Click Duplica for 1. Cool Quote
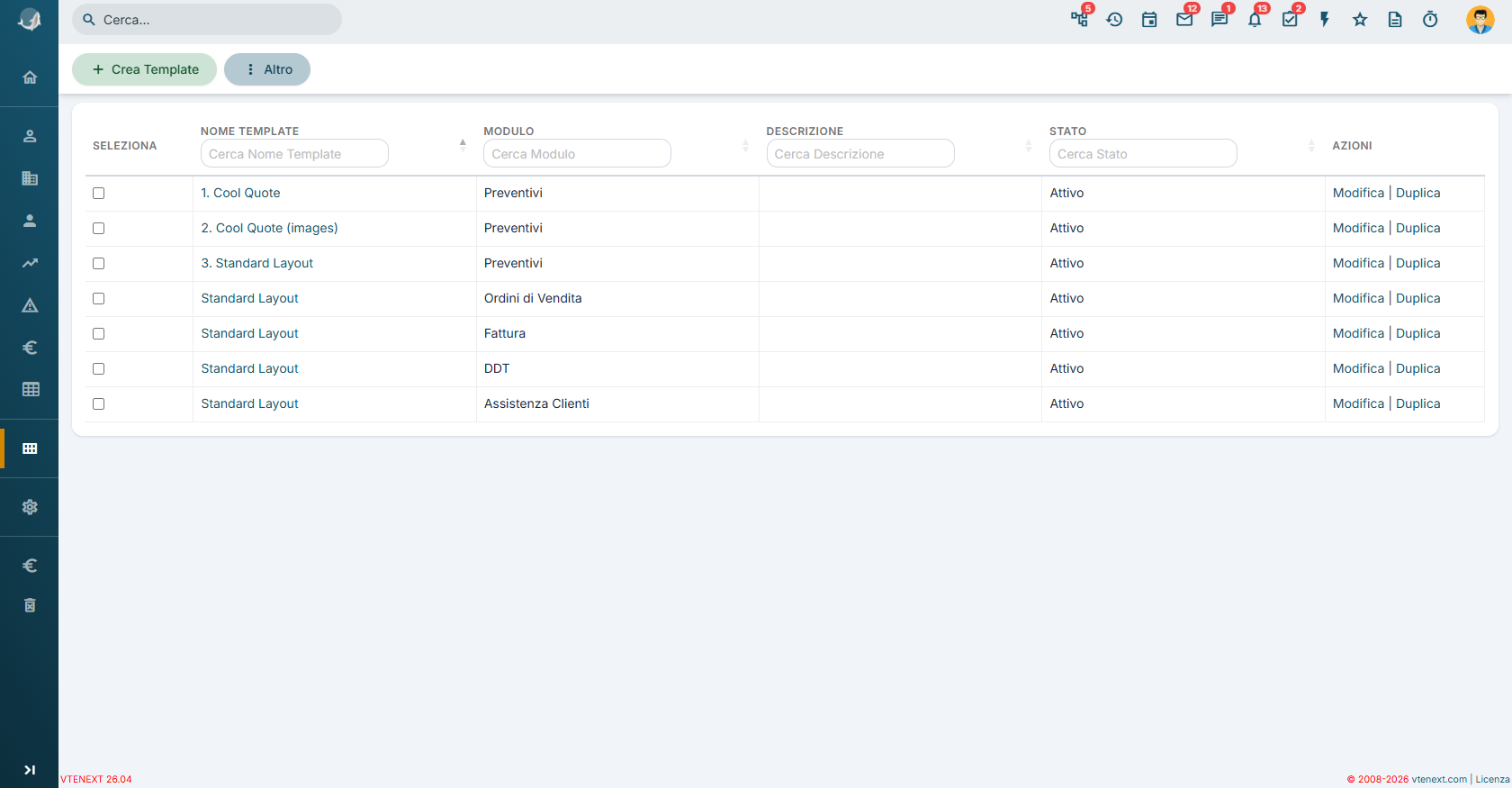Viewport: 1512px width, 788px height. pyautogui.click(x=1417, y=193)
